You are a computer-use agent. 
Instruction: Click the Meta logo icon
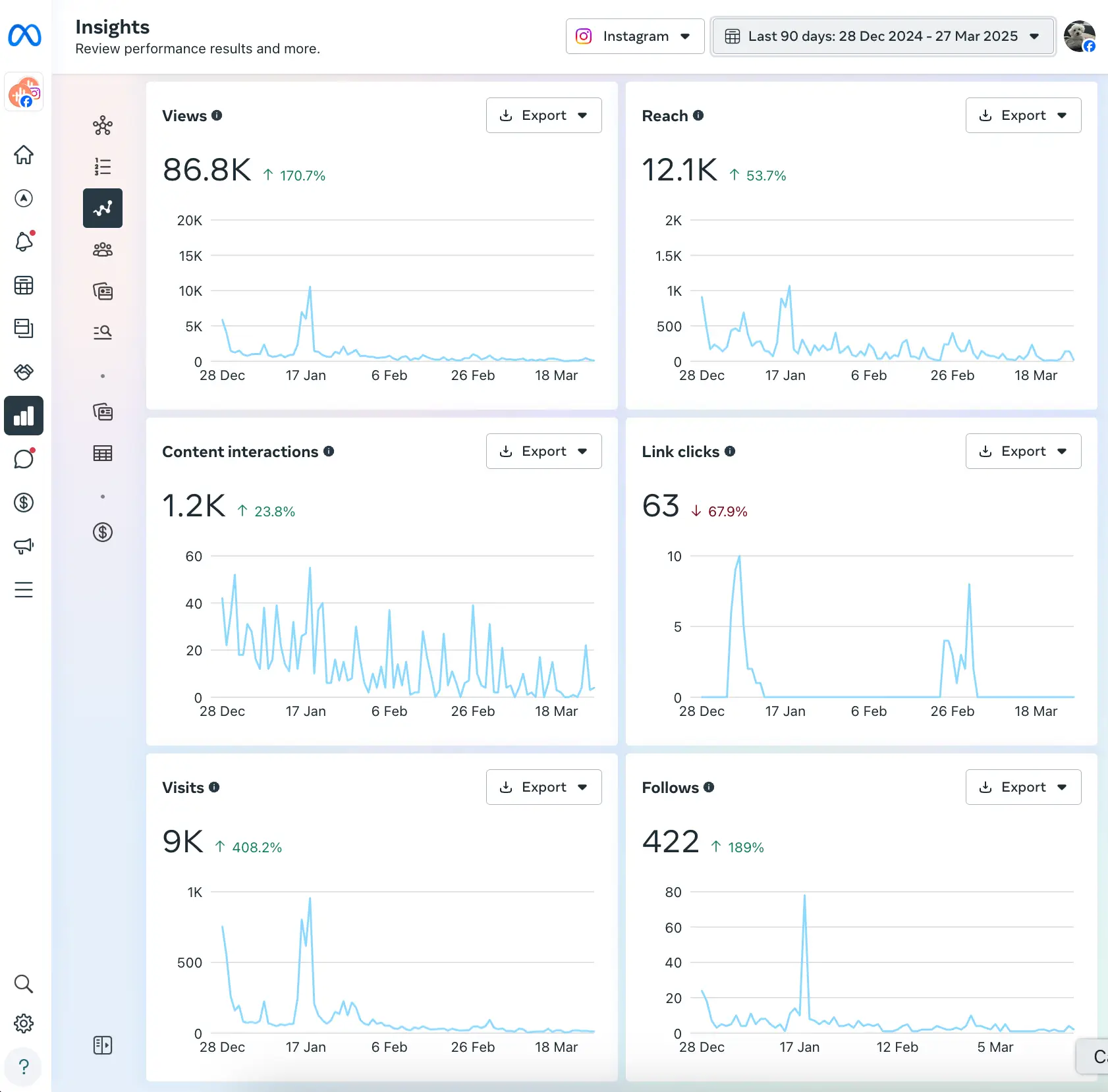[24, 36]
